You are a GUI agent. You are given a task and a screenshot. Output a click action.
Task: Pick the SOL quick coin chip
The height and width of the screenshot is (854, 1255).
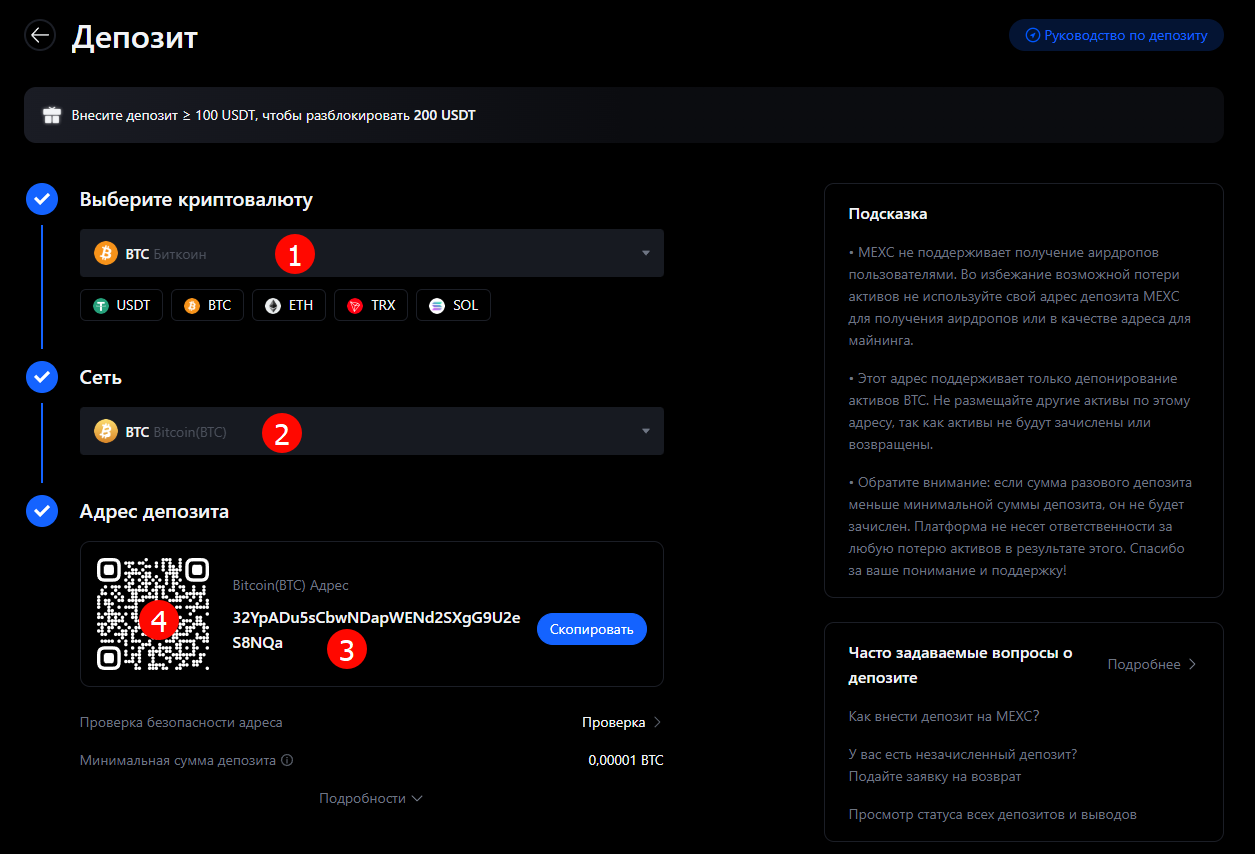[453, 305]
